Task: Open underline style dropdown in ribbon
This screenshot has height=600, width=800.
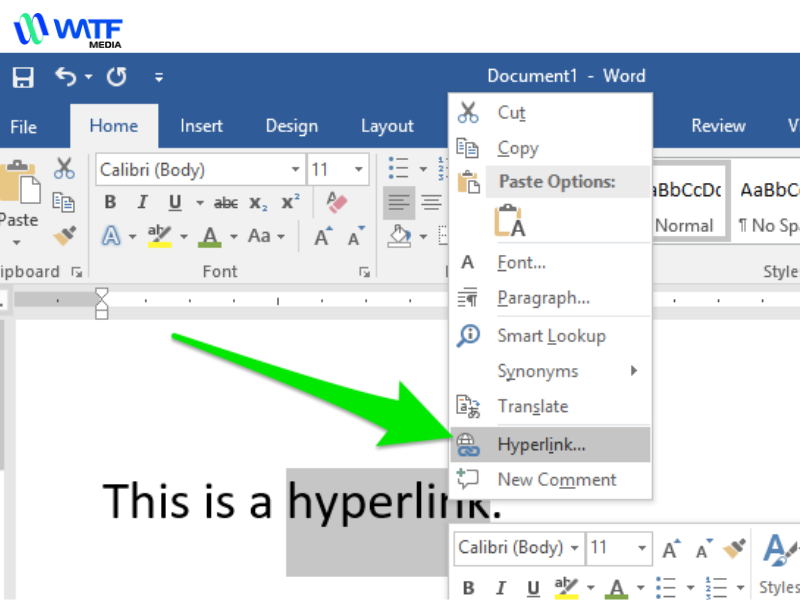Action: click(200, 204)
